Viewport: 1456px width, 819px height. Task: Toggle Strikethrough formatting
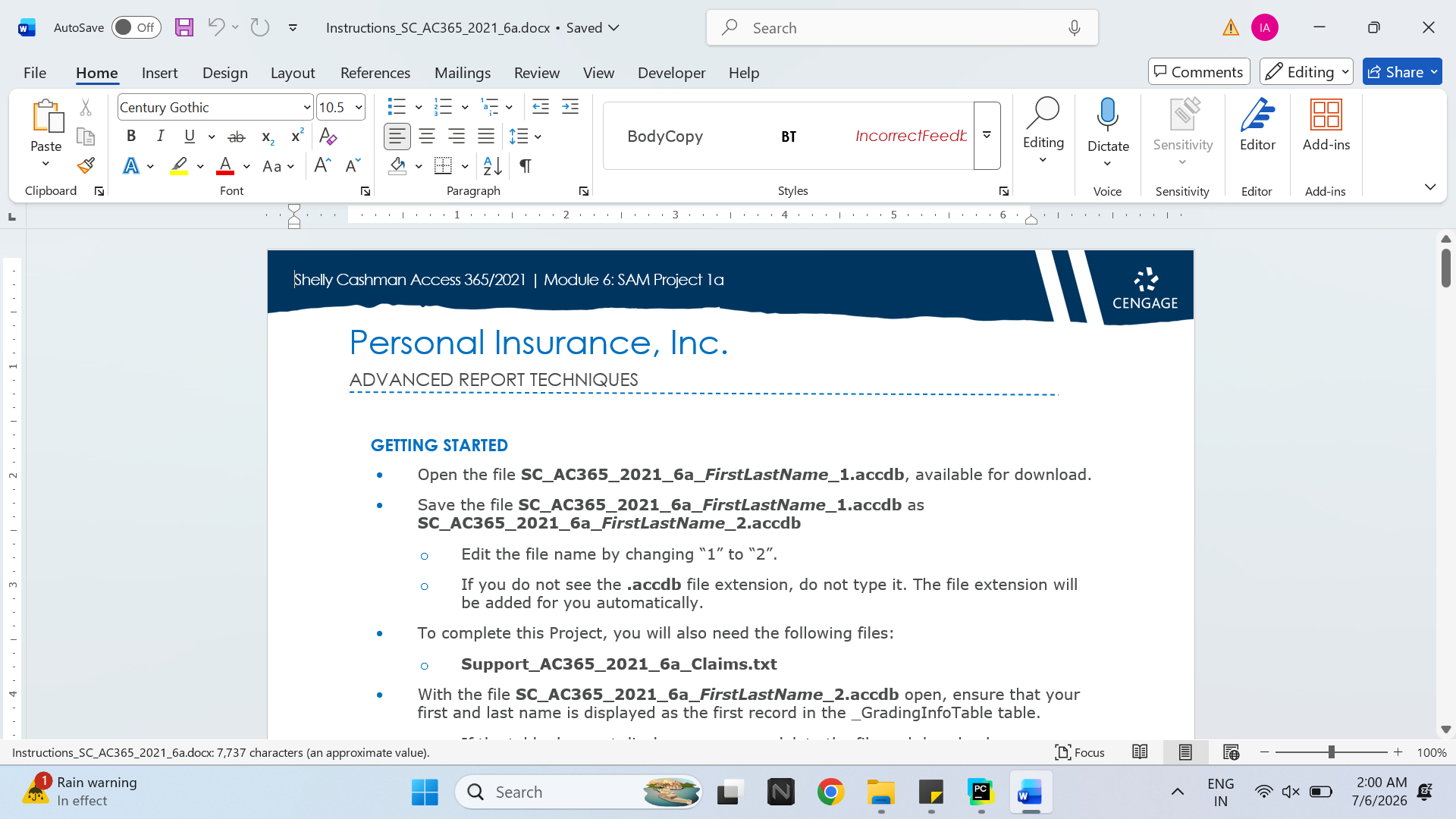tap(237, 136)
